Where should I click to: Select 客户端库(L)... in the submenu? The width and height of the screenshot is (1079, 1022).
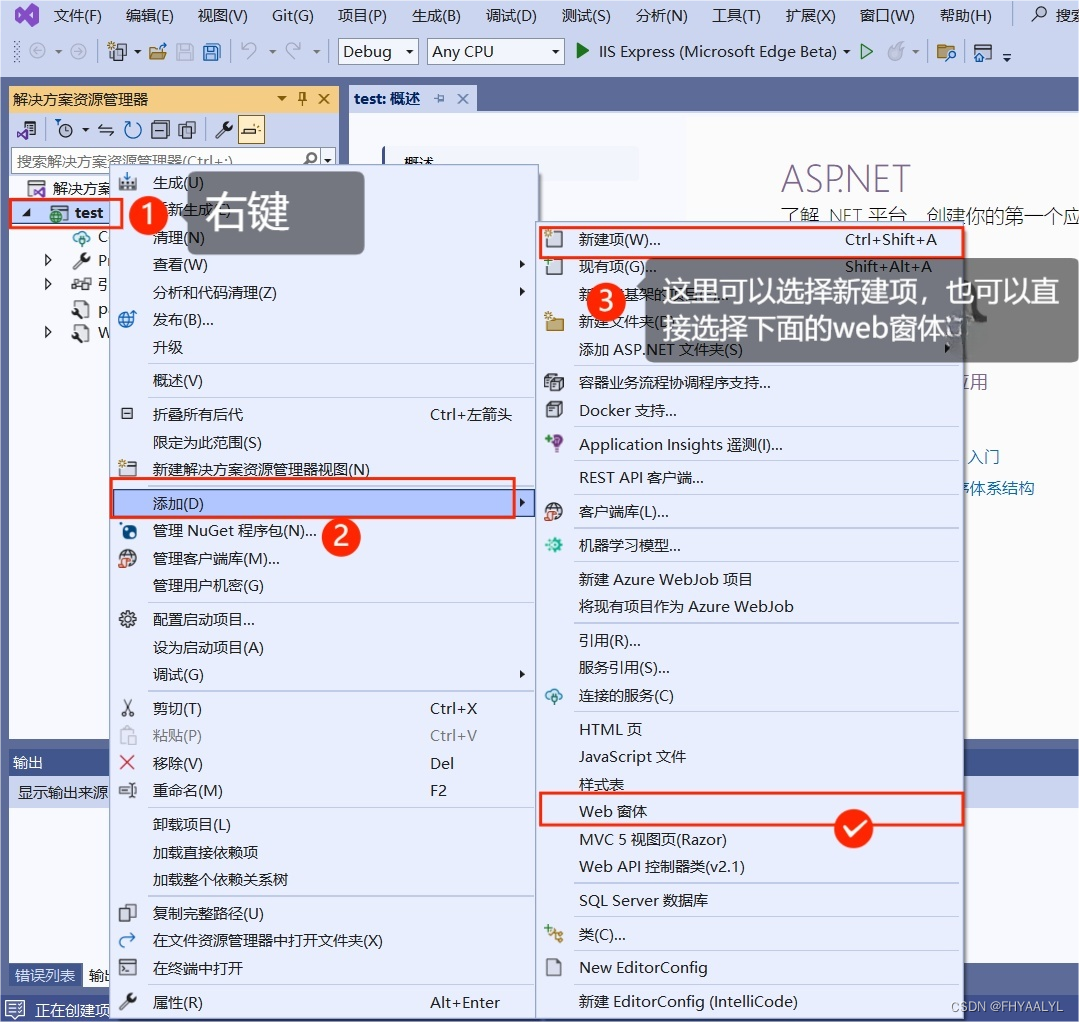tap(750, 511)
